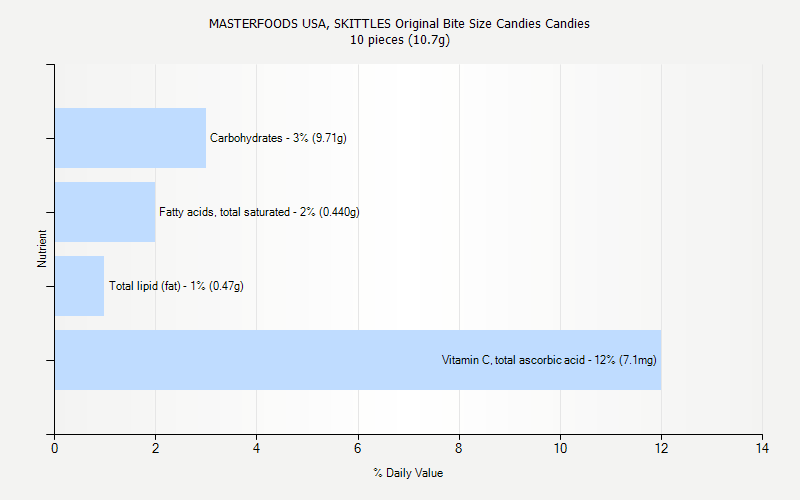This screenshot has width=800, height=500.
Task: Click the 'Vitamin C - 12% (7.1mg)' label
Action: tap(549, 360)
